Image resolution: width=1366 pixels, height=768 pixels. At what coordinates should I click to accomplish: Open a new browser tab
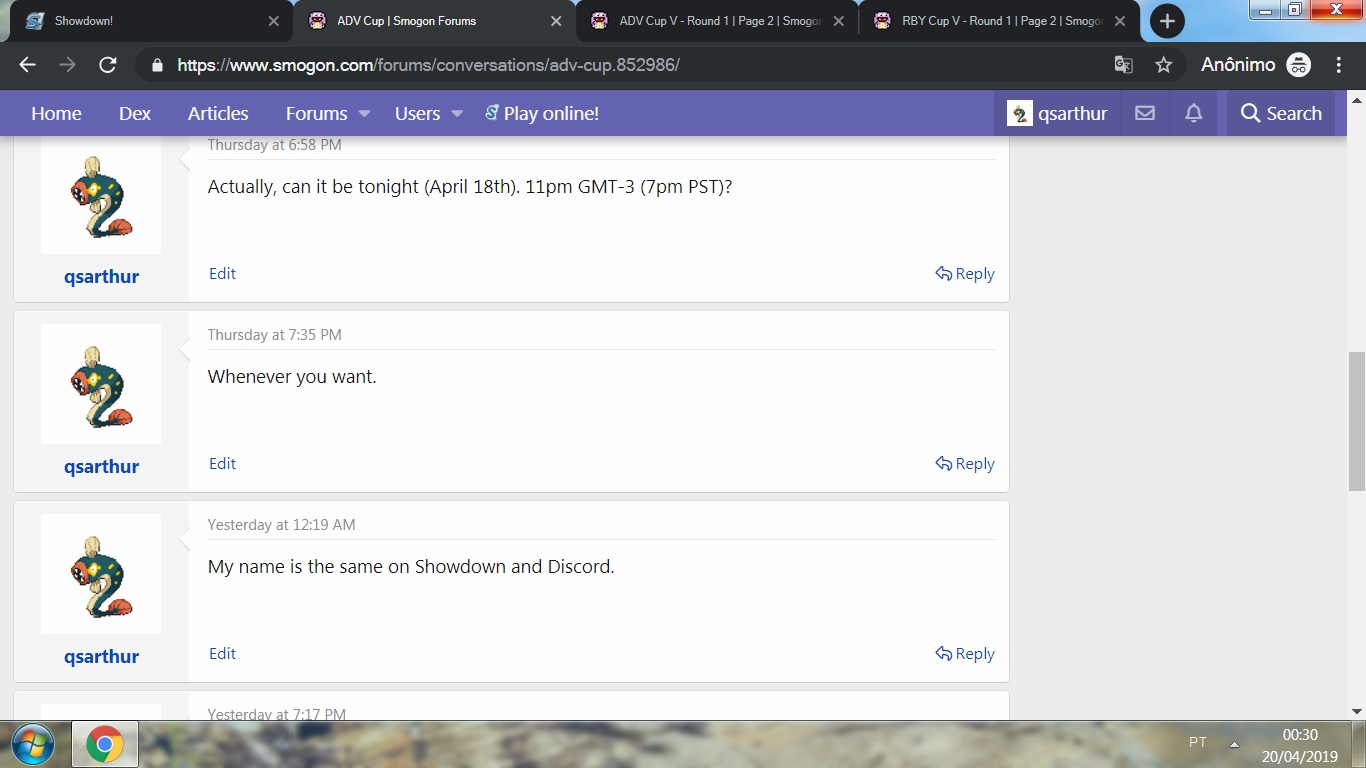click(x=1167, y=21)
